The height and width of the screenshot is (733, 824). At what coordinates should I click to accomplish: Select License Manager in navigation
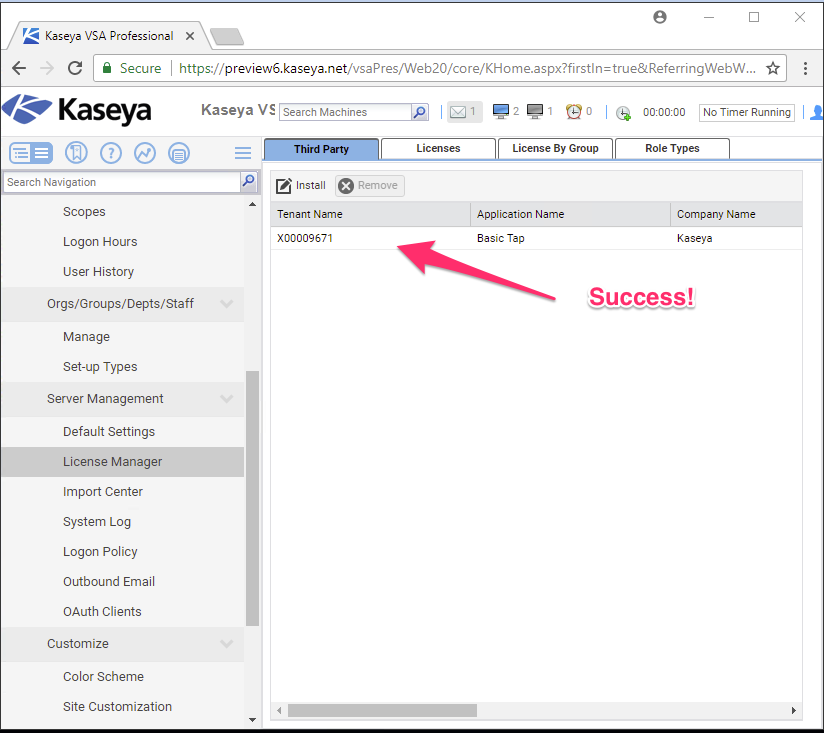point(123,462)
